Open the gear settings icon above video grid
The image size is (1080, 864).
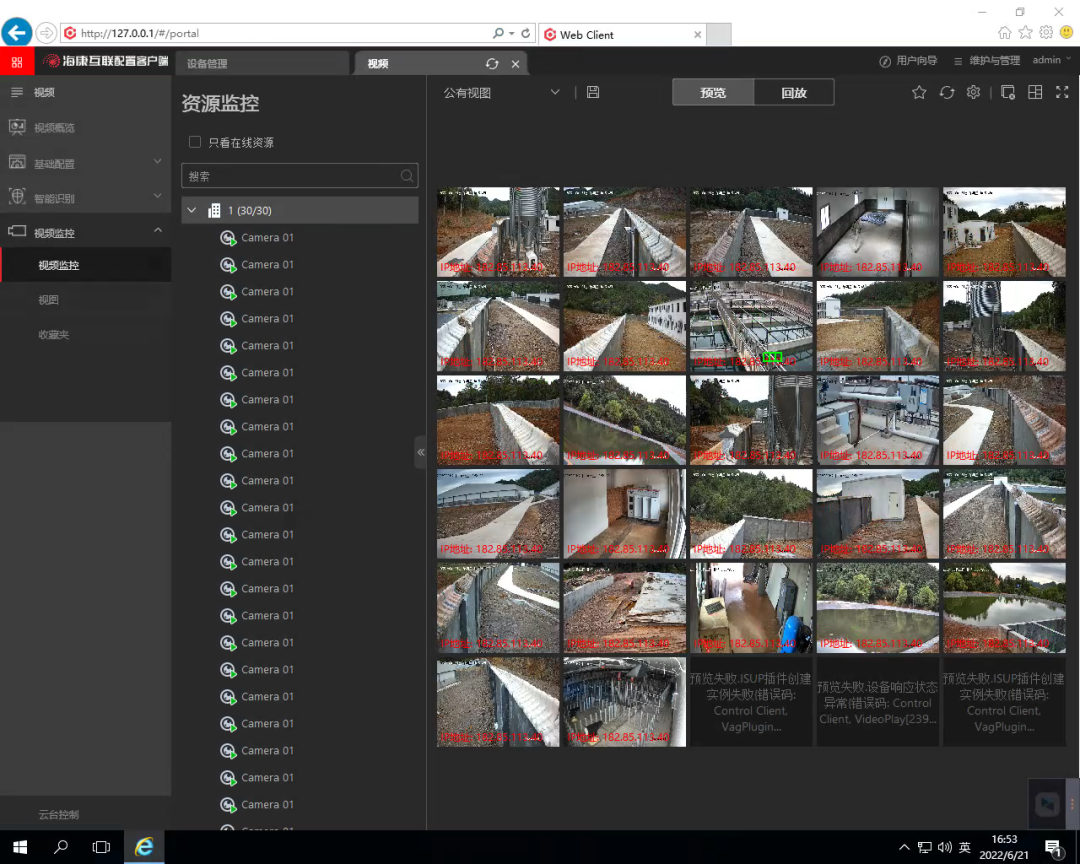(x=973, y=93)
